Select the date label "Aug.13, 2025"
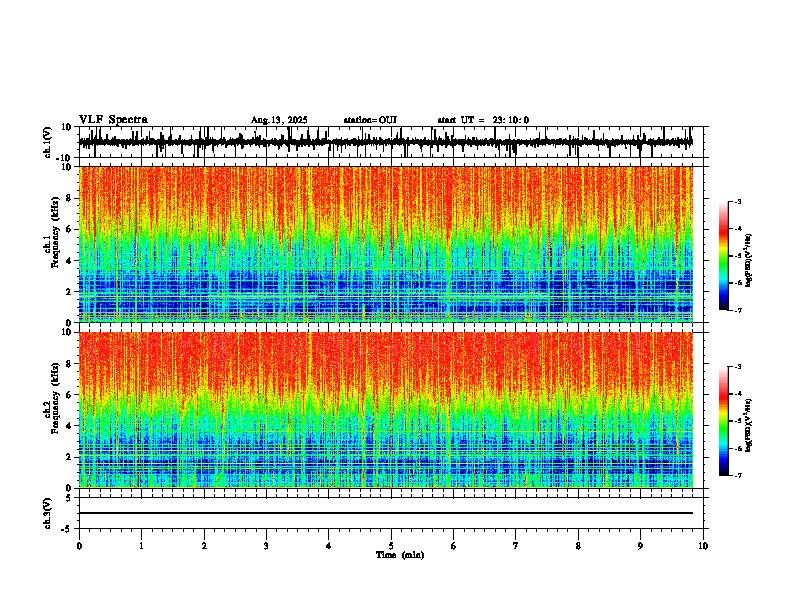The image size is (792, 612). pyautogui.click(x=279, y=120)
